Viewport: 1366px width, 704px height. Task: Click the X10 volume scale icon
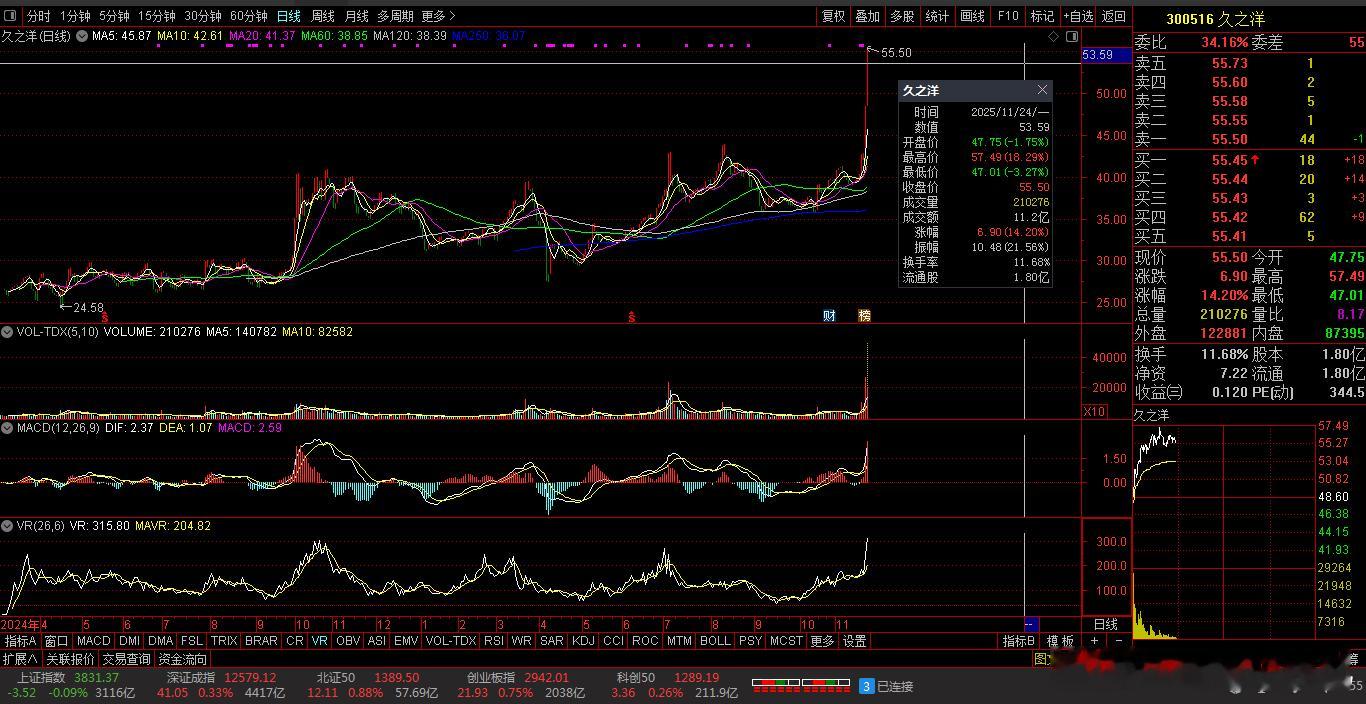click(1094, 412)
